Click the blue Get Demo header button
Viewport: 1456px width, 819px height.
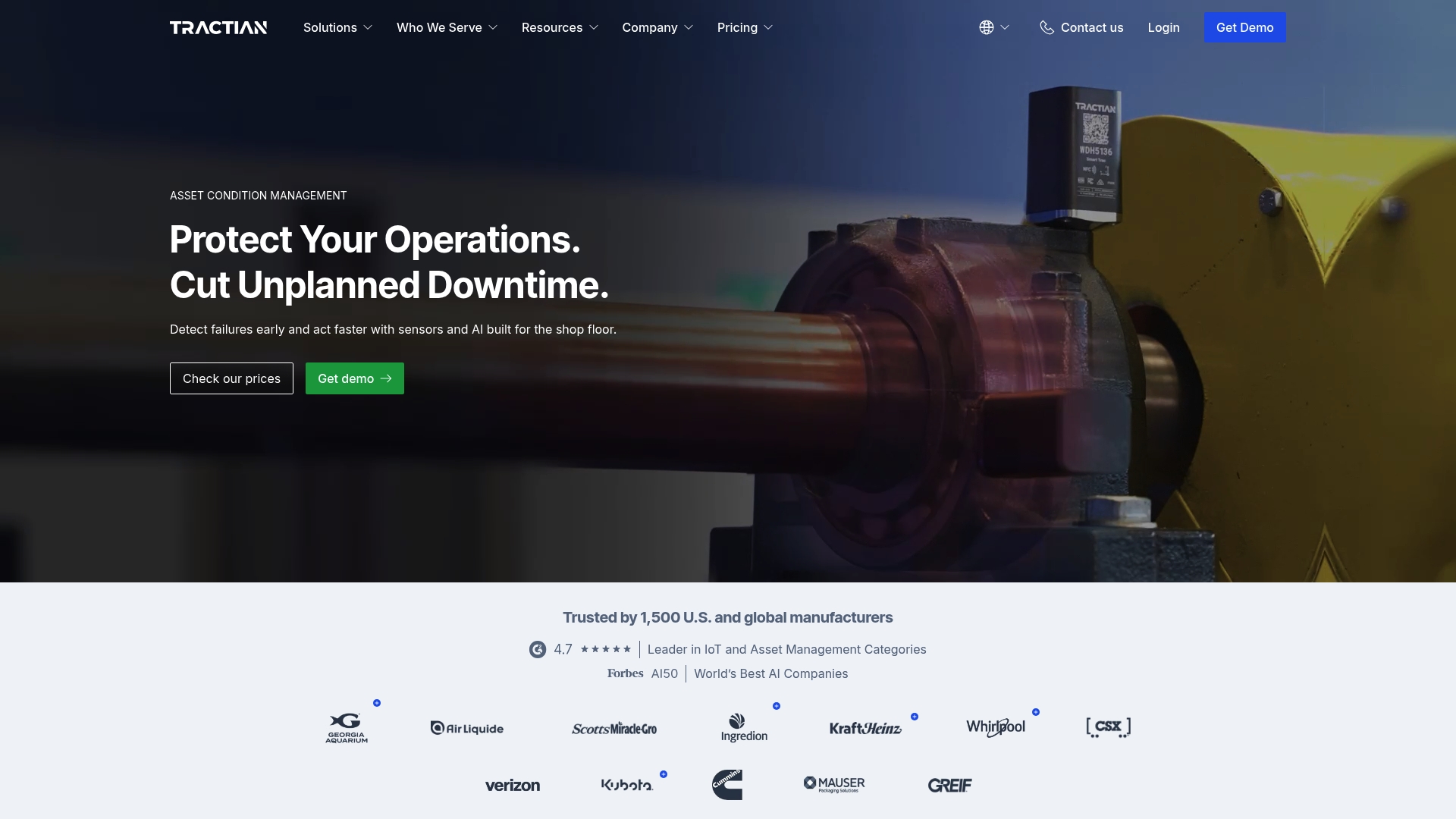(x=1244, y=27)
